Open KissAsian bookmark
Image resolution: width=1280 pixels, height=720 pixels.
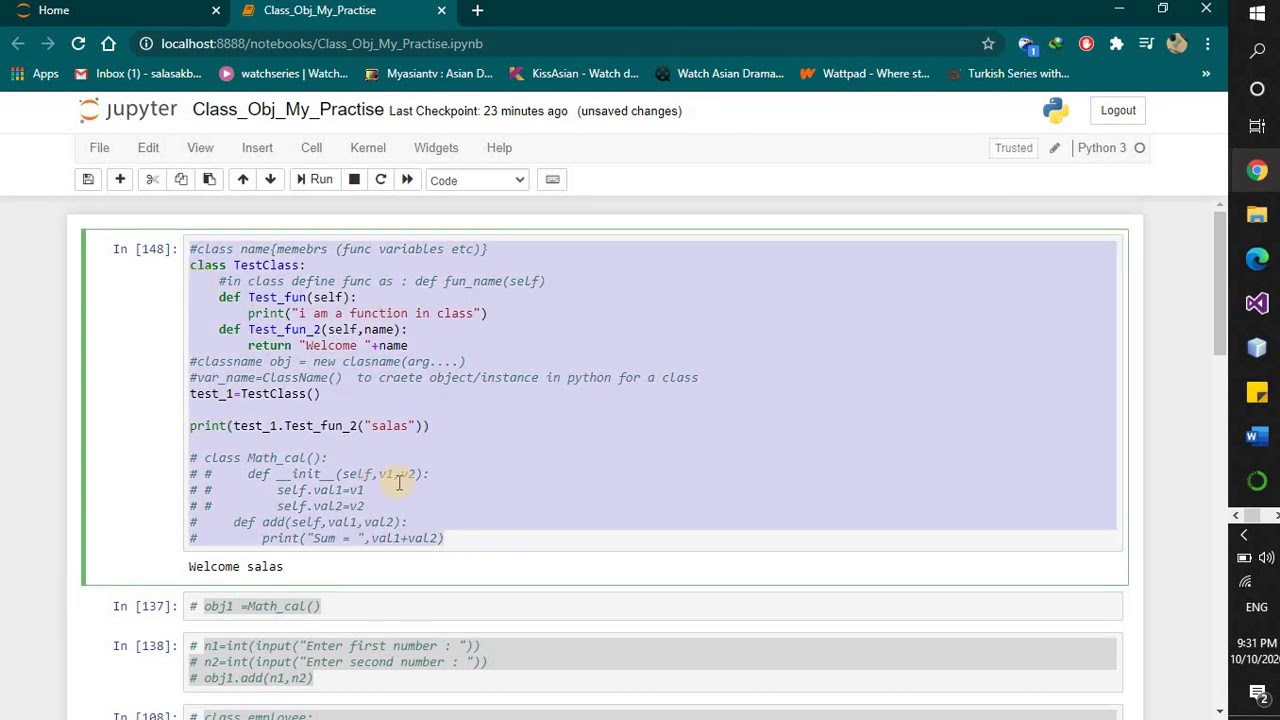(573, 73)
